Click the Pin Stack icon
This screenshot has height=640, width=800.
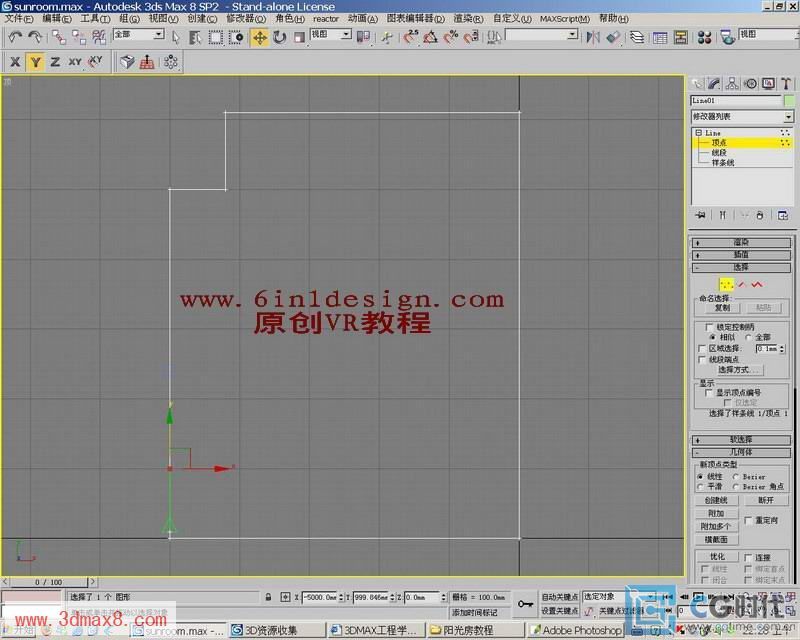coord(701,215)
